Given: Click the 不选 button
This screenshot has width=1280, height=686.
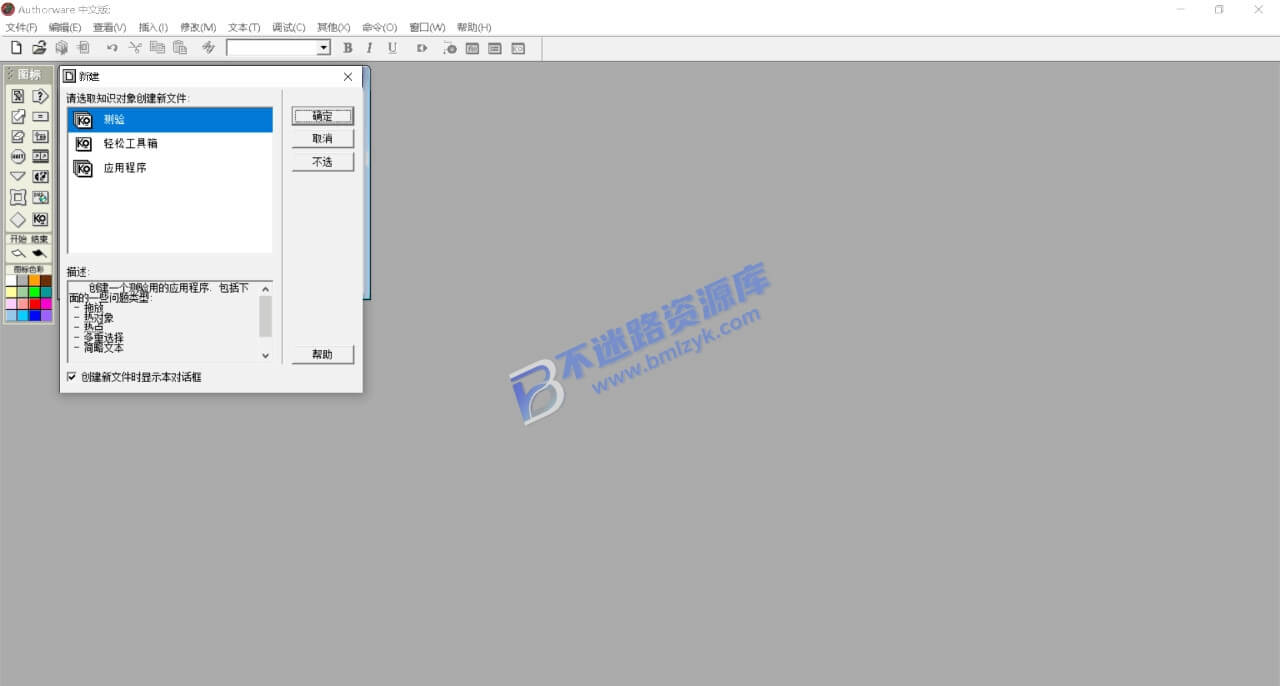Looking at the screenshot, I should (x=323, y=162).
